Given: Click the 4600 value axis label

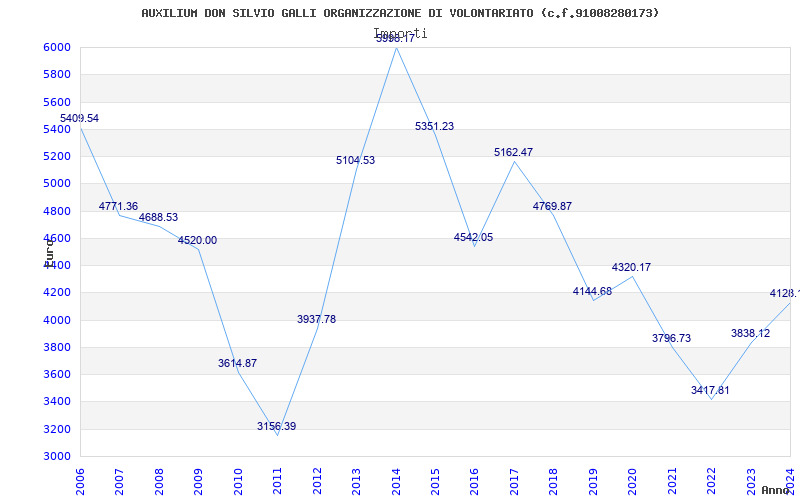Looking at the screenshot, I should pos(57,238).
